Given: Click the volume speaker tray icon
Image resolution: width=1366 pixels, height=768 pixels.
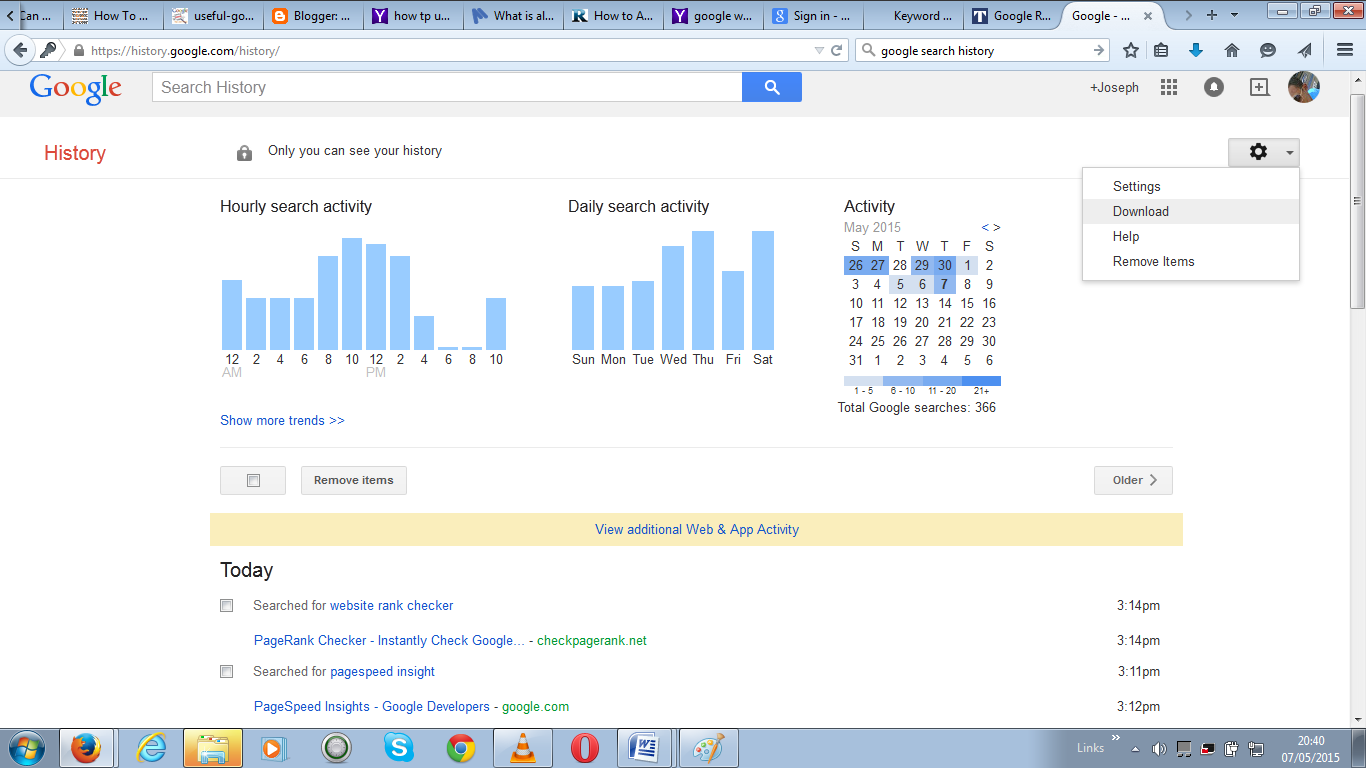Looking at the screenshot, I should coord(1159,748).
